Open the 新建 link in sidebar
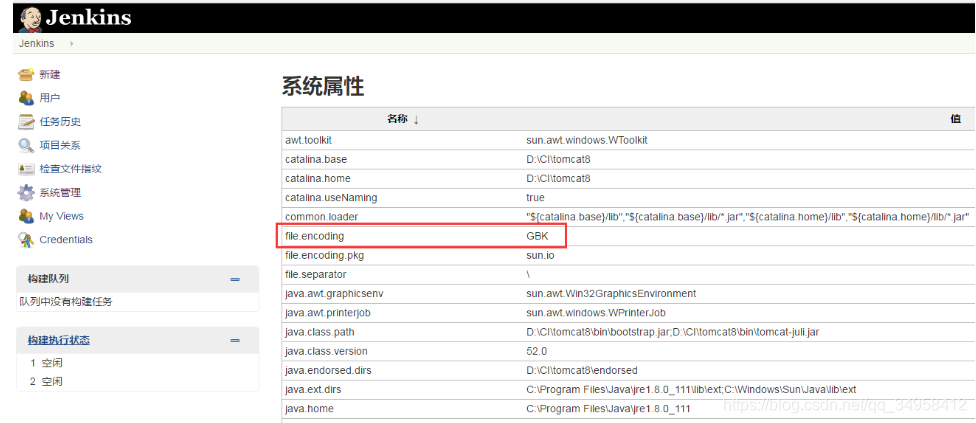This screenshot has height=423, width=976. pos(50,75)
